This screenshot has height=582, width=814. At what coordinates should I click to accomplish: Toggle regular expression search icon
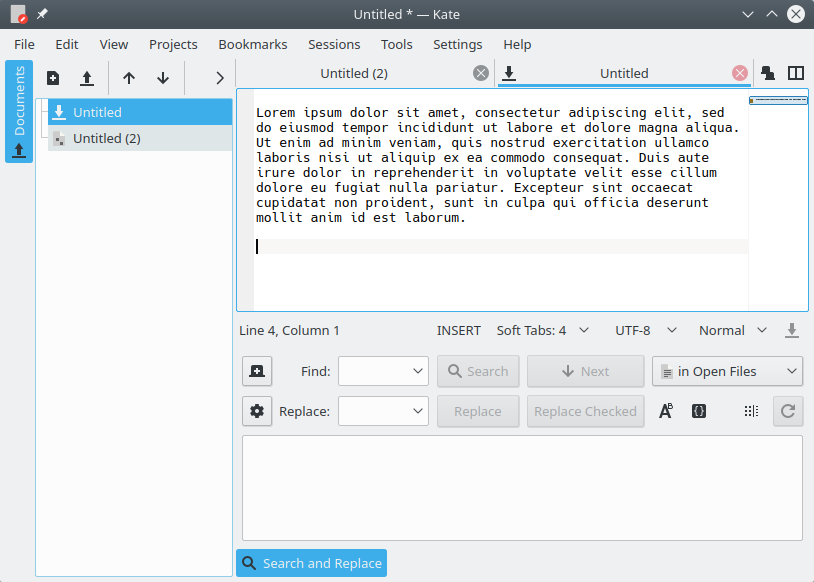(699, 411)
